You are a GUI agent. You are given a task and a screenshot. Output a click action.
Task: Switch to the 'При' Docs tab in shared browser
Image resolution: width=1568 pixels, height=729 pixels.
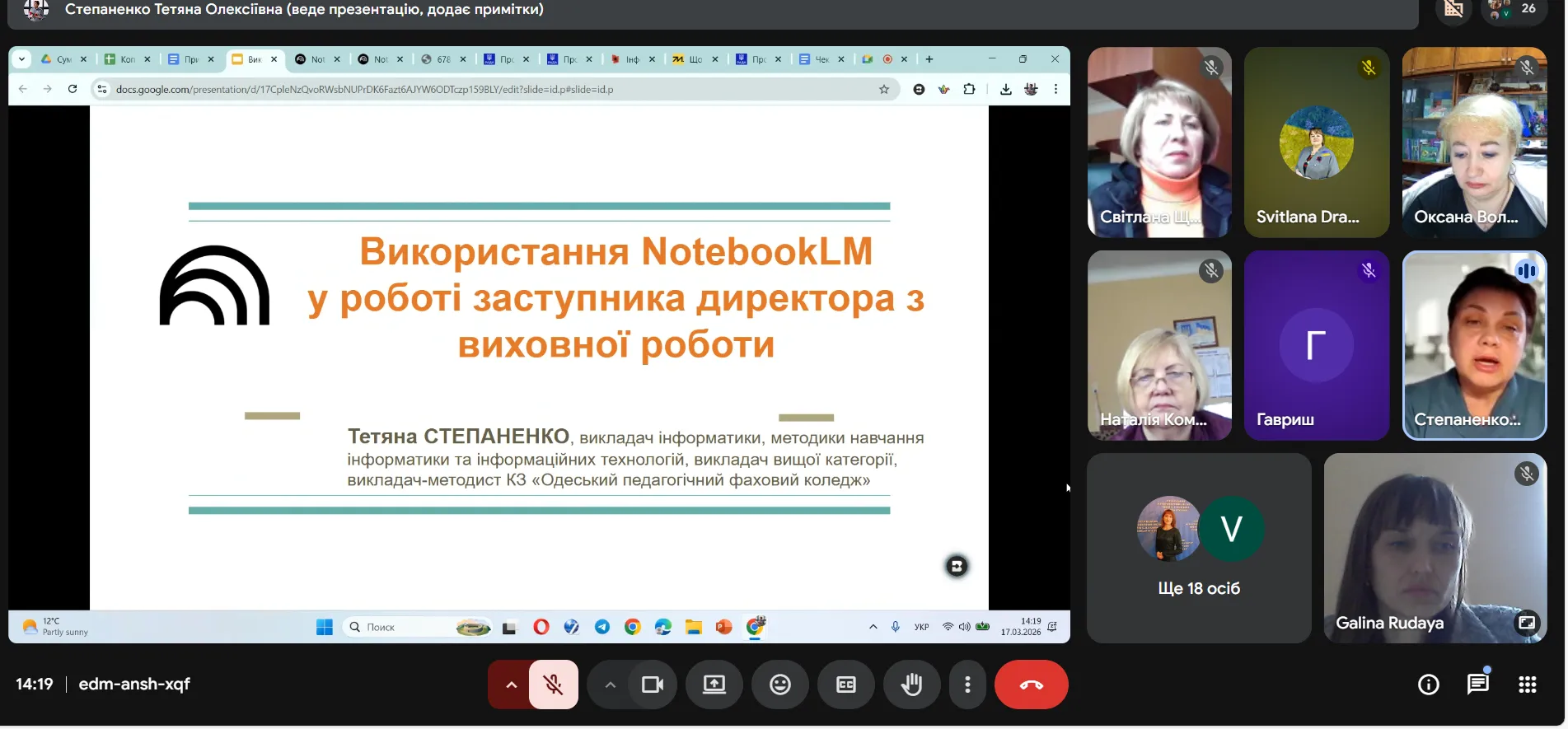(x=190, y=59)
